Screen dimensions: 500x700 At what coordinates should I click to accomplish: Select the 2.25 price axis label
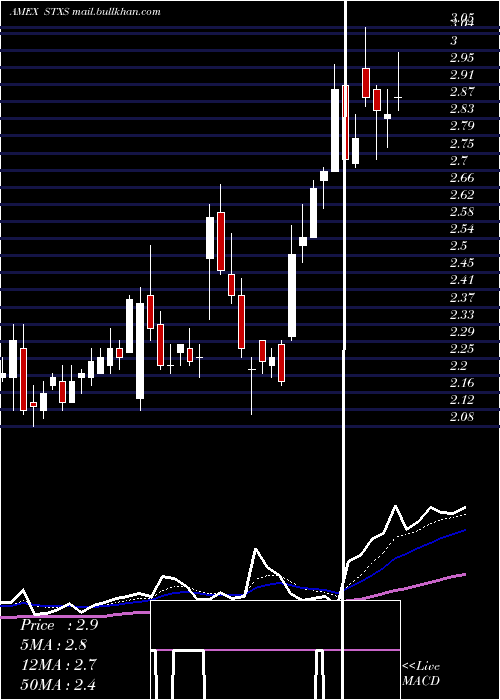[x=462, y=349]
